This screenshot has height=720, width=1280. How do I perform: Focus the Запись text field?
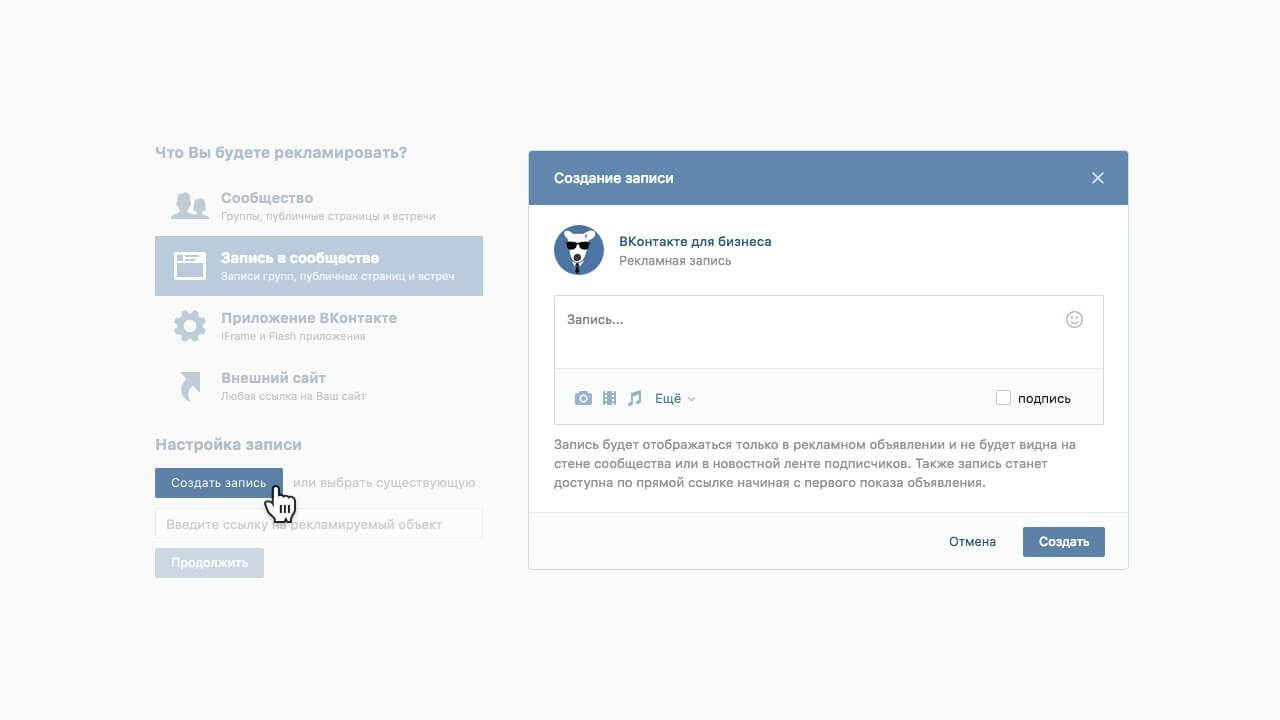point(800,330)
